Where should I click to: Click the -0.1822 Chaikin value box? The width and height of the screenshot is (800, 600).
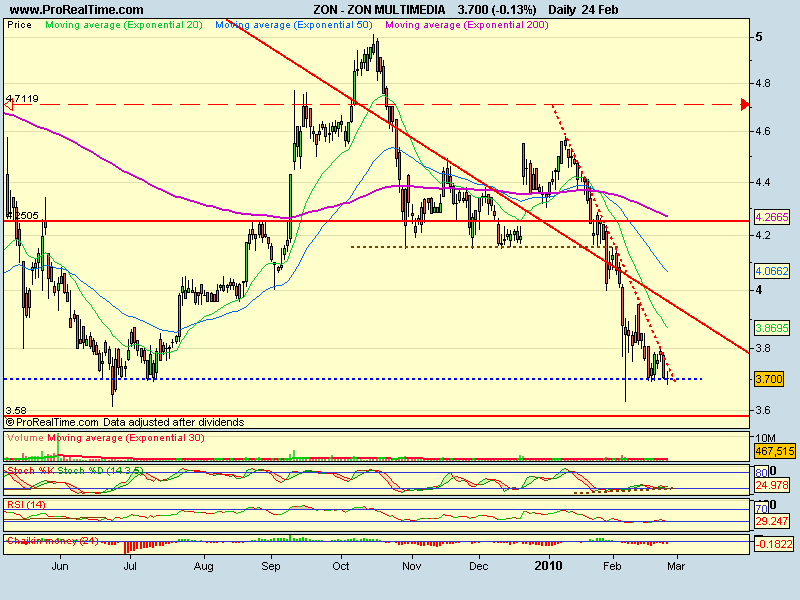tap(774, 544)
